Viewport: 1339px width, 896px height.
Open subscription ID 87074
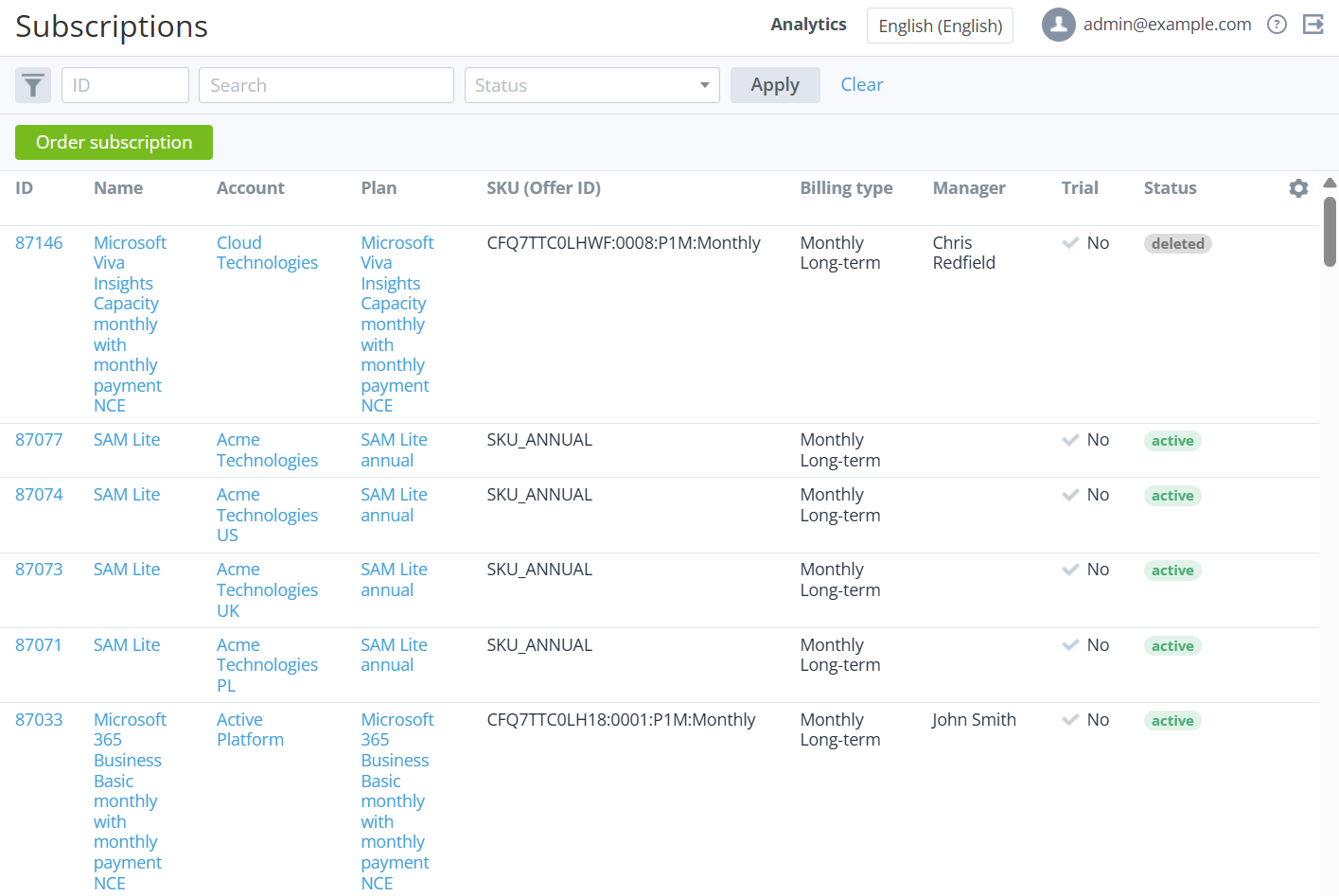39,495
